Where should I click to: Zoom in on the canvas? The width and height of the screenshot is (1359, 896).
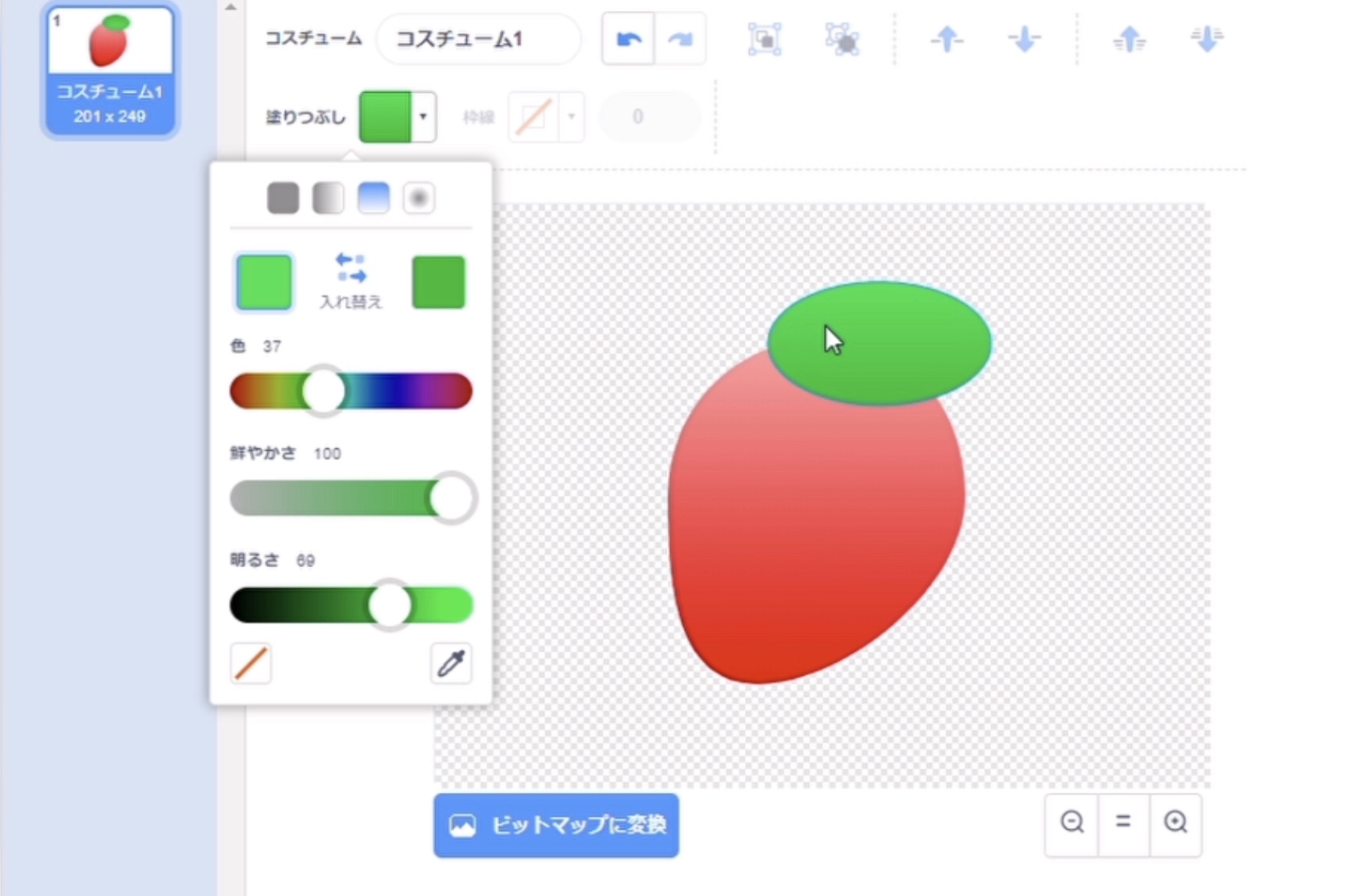pyautogui.click(x=1175, y=822)
